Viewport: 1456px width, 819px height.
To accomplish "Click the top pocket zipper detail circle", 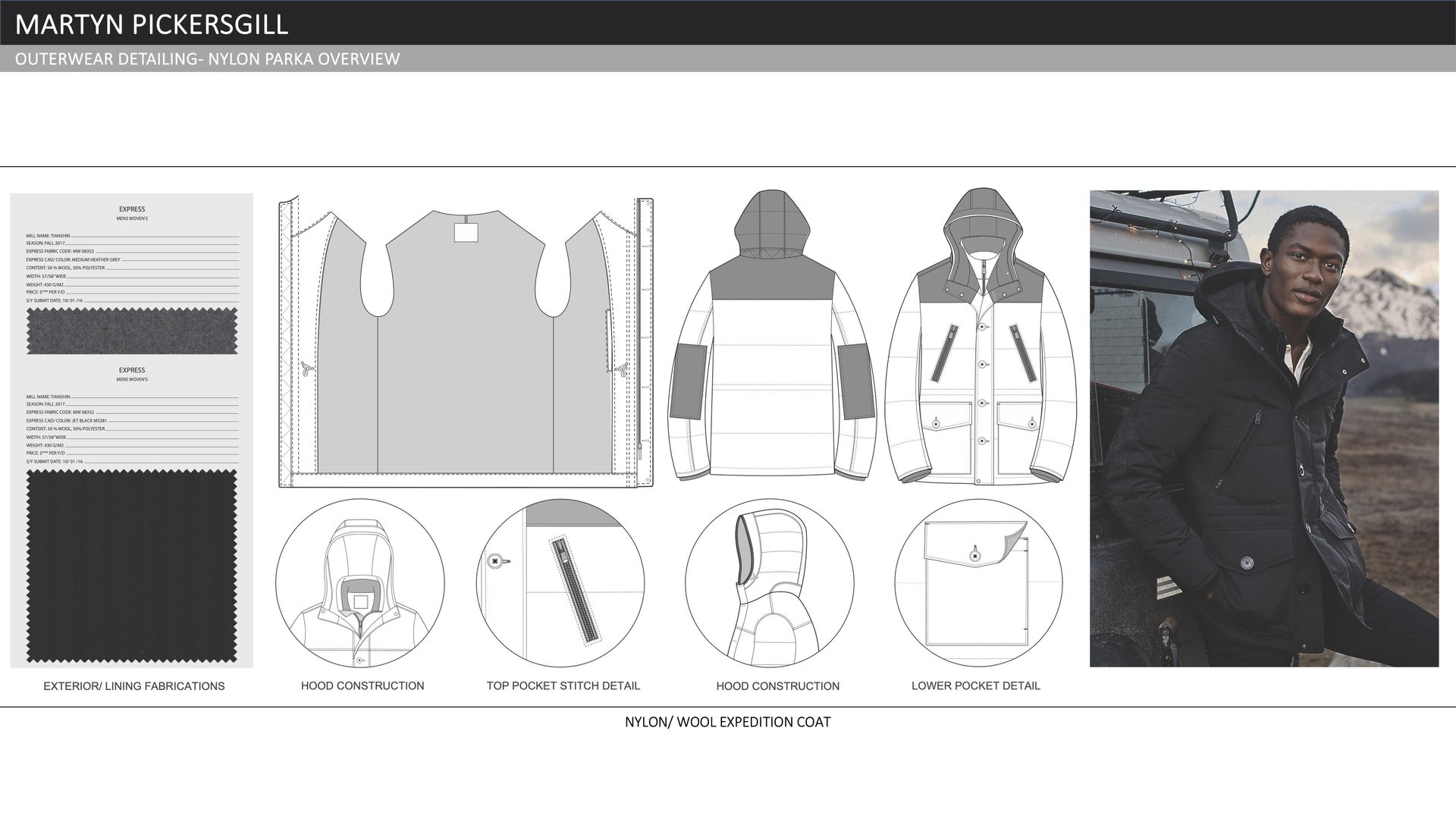I will 560,583.
